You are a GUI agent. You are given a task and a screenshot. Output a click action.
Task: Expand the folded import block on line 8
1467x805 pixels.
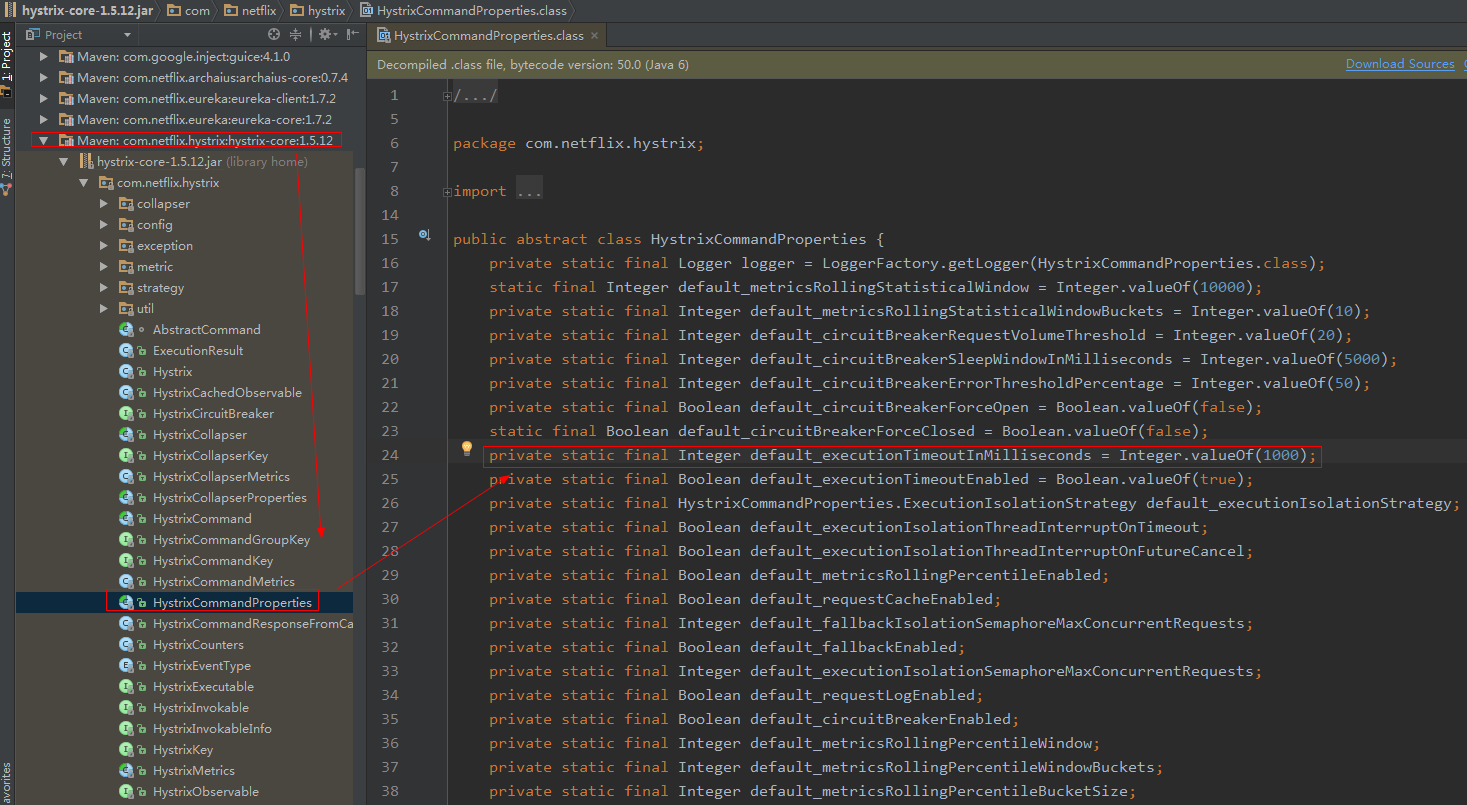(447, 192)
